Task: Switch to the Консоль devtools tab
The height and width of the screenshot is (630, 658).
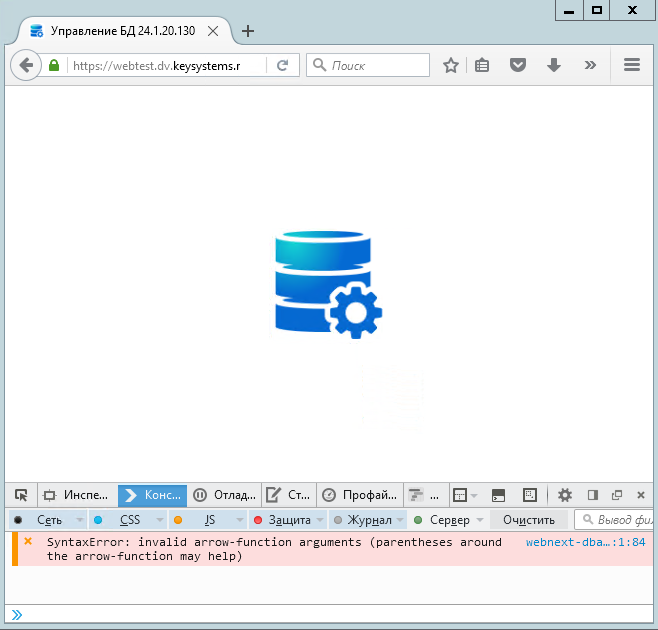Action: tap(152, 495)
